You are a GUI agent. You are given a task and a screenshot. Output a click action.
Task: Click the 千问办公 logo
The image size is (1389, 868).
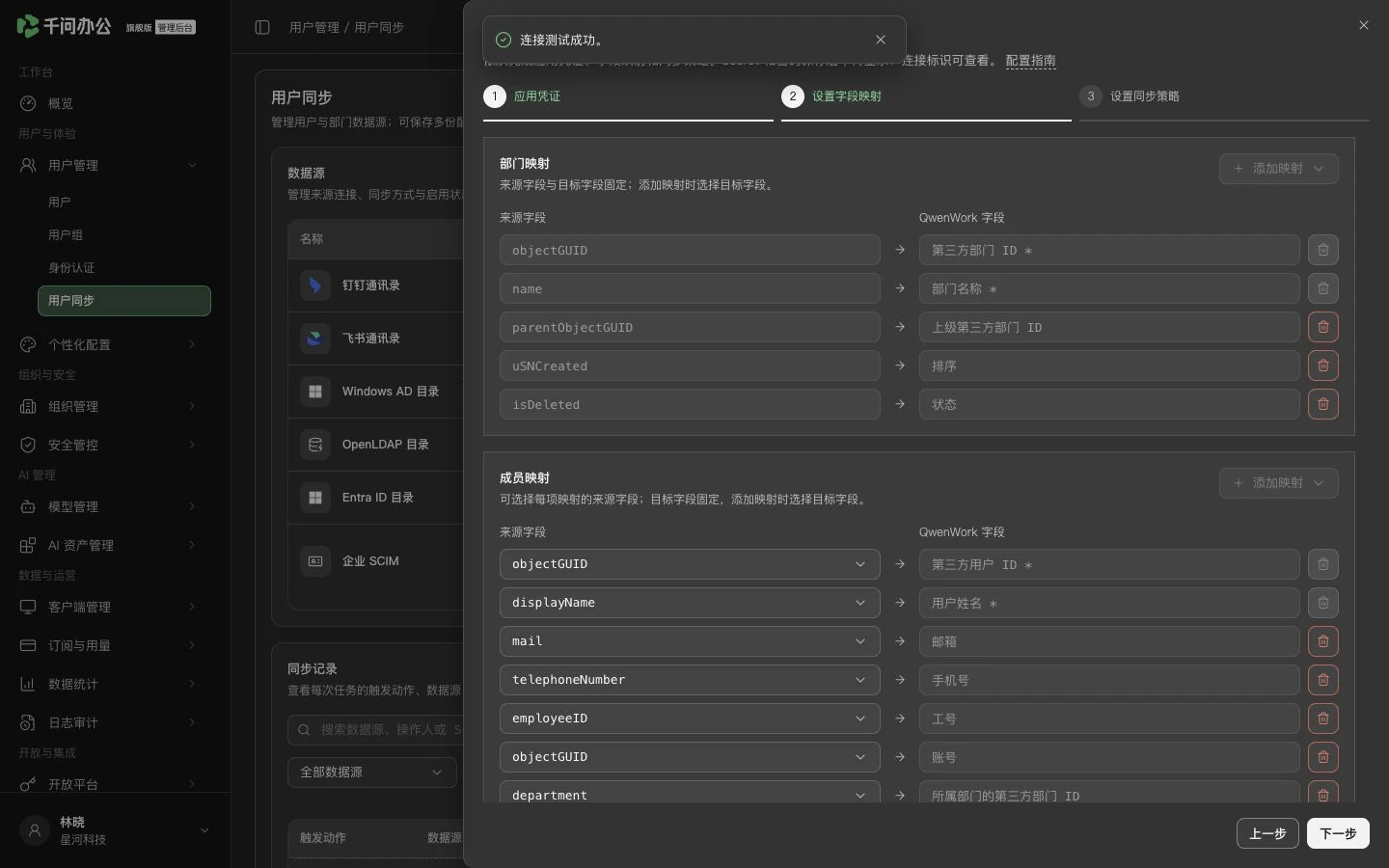click(x=64, y=26)
